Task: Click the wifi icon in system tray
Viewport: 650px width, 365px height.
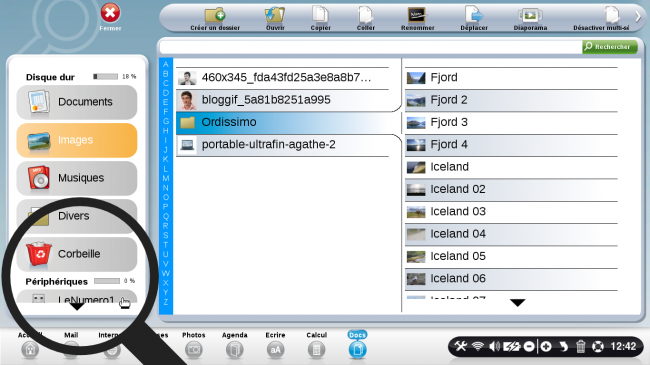Action: pyautogui.click(x=478, y=346)
